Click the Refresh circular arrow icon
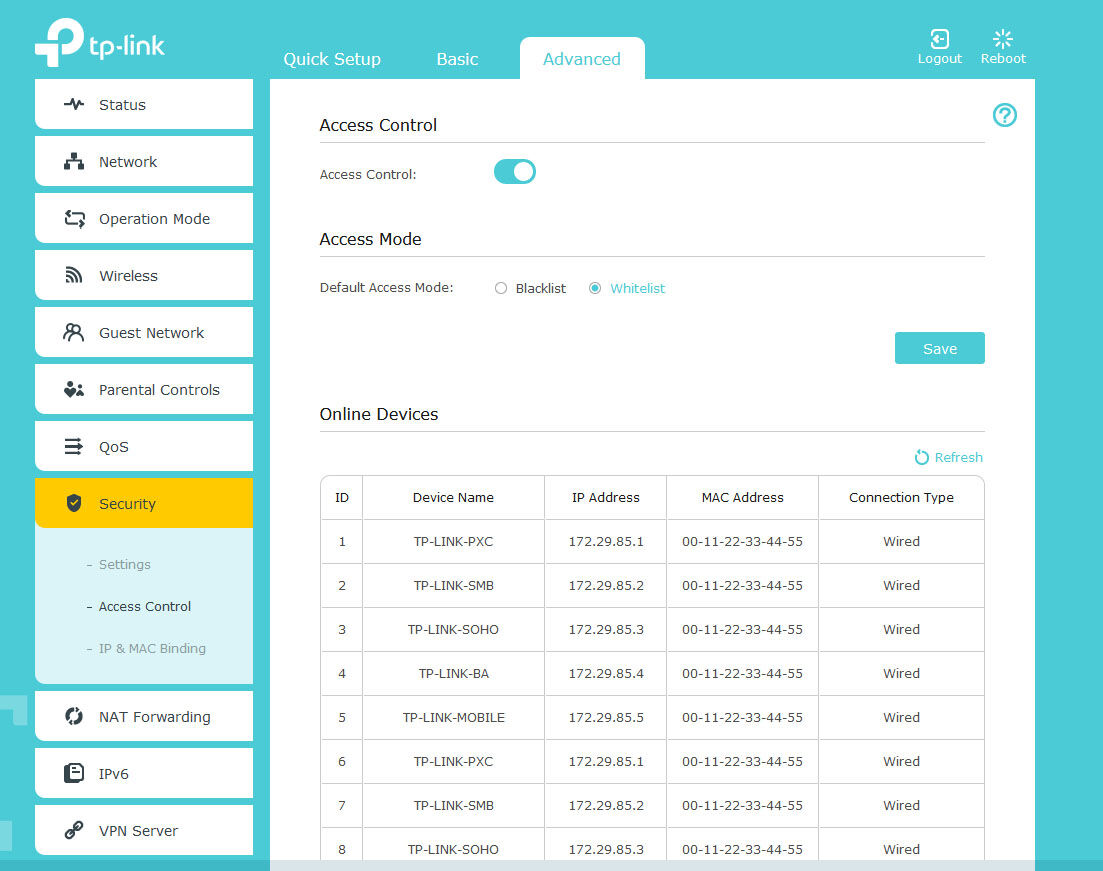Viewport: 1103px width, 871px height. 922,457
